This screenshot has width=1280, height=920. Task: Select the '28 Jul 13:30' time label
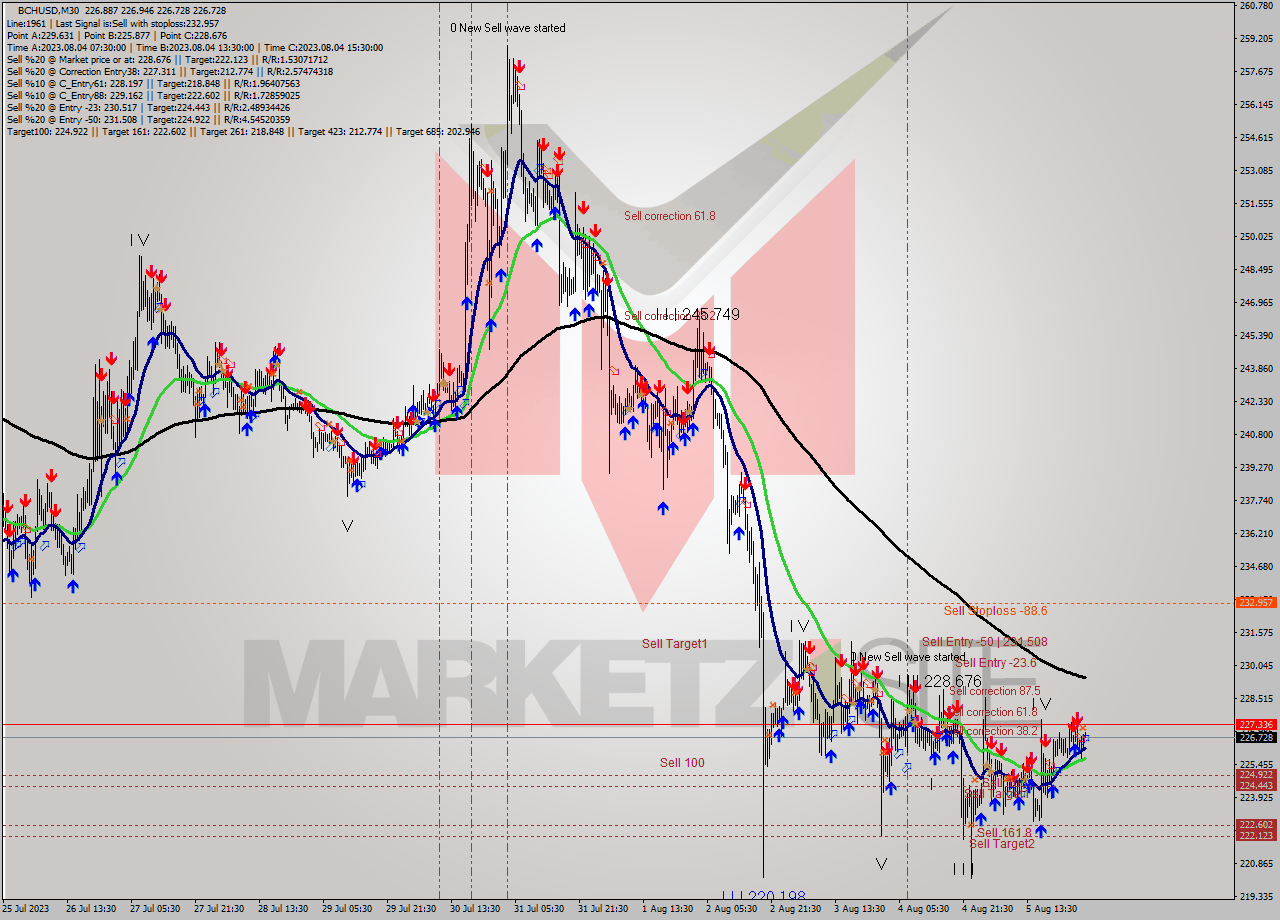coord(283,909)
